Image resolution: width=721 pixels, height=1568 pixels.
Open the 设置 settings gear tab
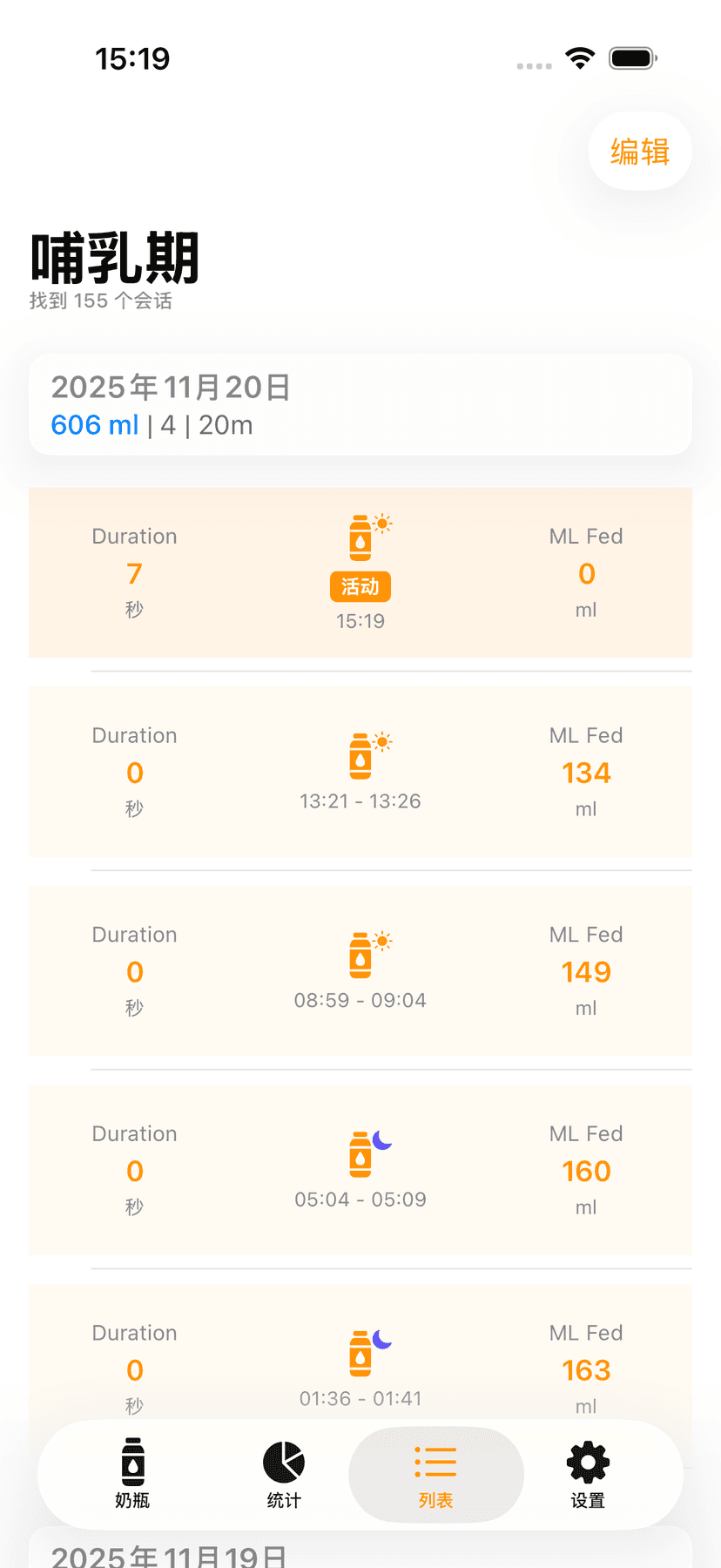[x=588, y=1474]
